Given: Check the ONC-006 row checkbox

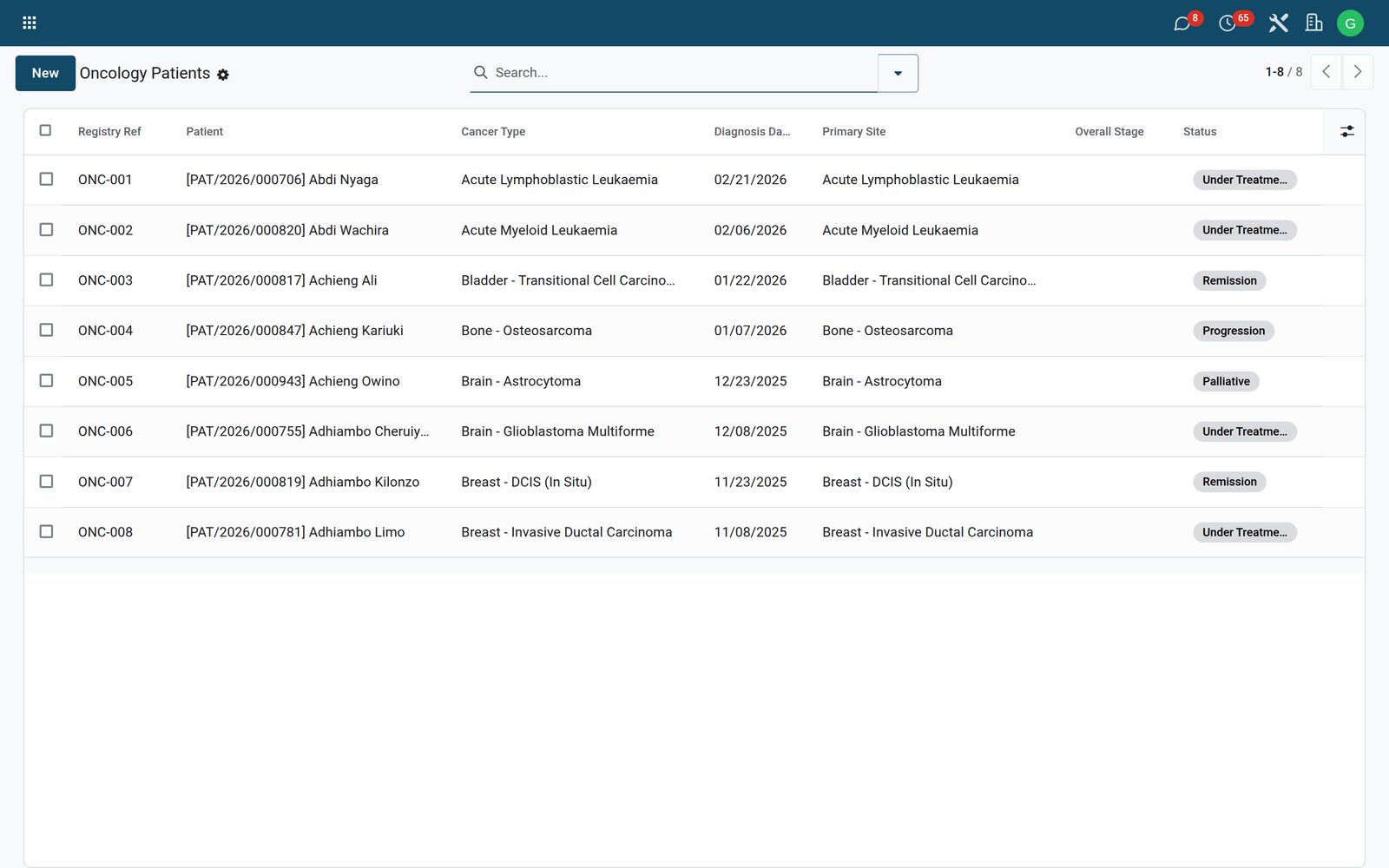Looking at the screenshot, I should 46,431.
